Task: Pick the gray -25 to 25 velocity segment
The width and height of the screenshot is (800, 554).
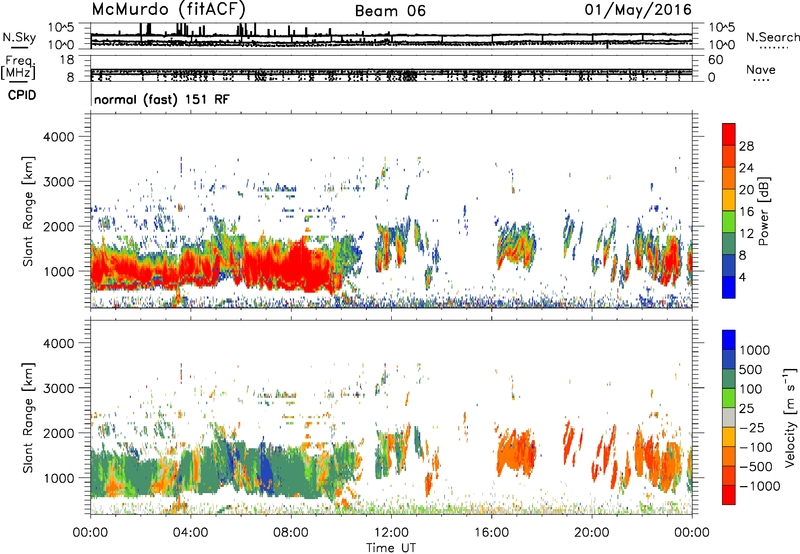Action: click(729, 417)
